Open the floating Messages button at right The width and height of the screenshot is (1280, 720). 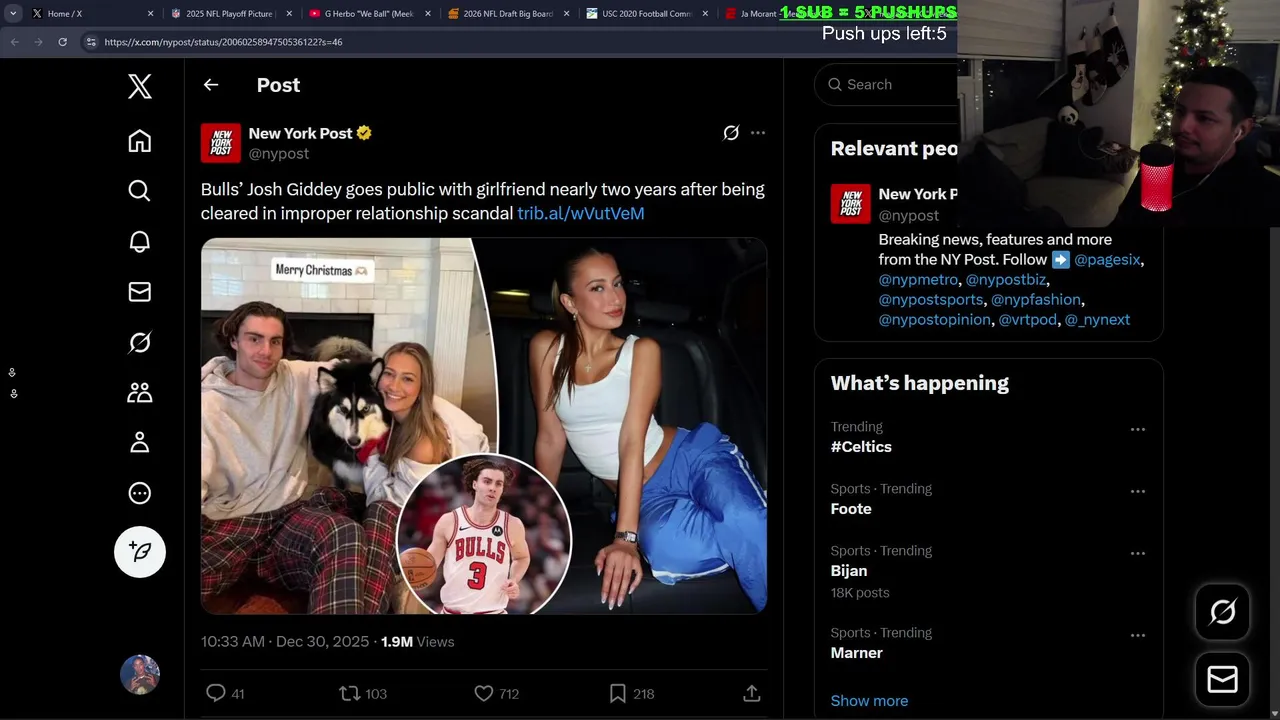[1223, 680]
